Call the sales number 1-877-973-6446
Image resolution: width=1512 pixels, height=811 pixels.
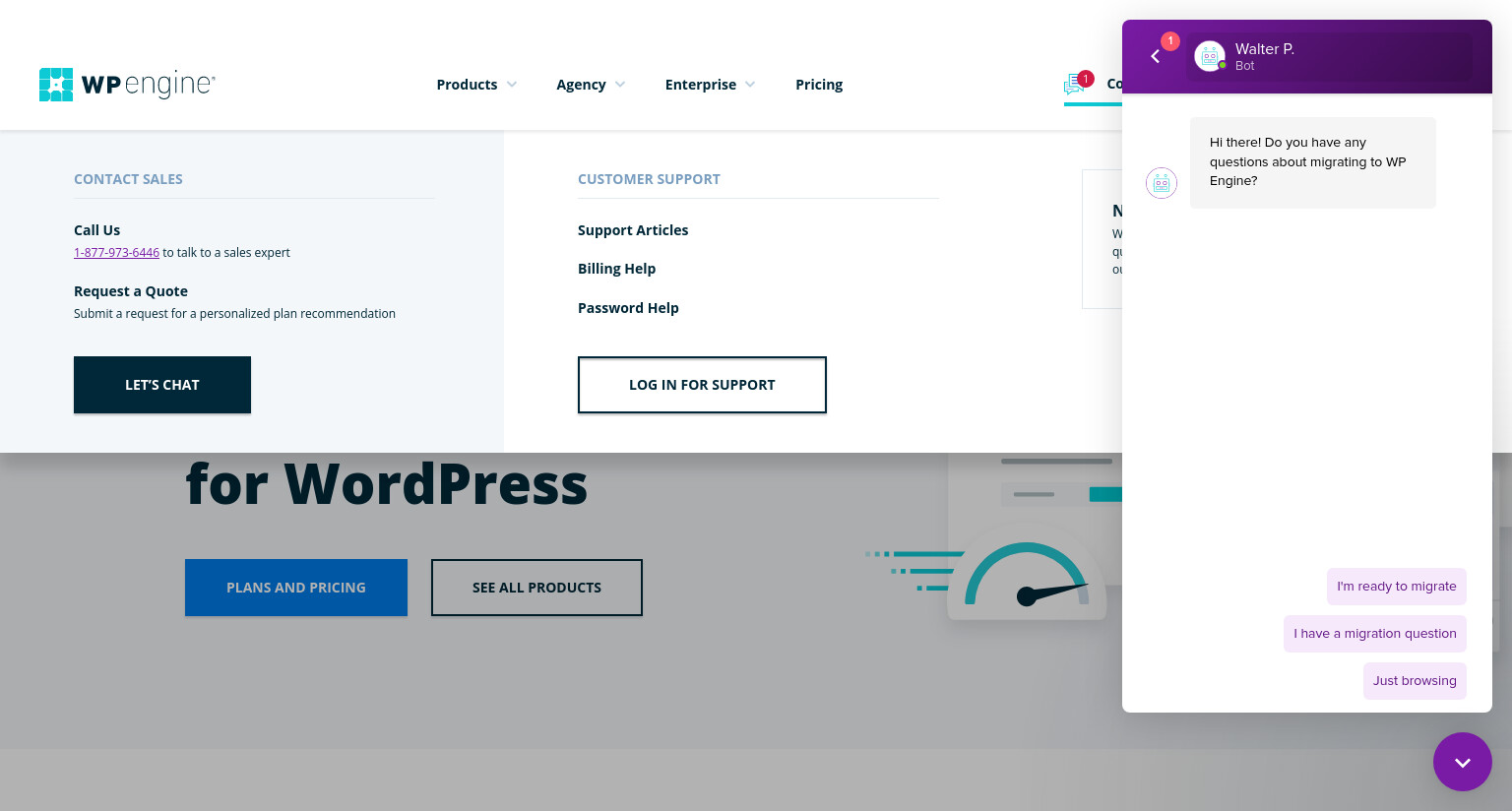pyautogui.click(x=116, y=253)
